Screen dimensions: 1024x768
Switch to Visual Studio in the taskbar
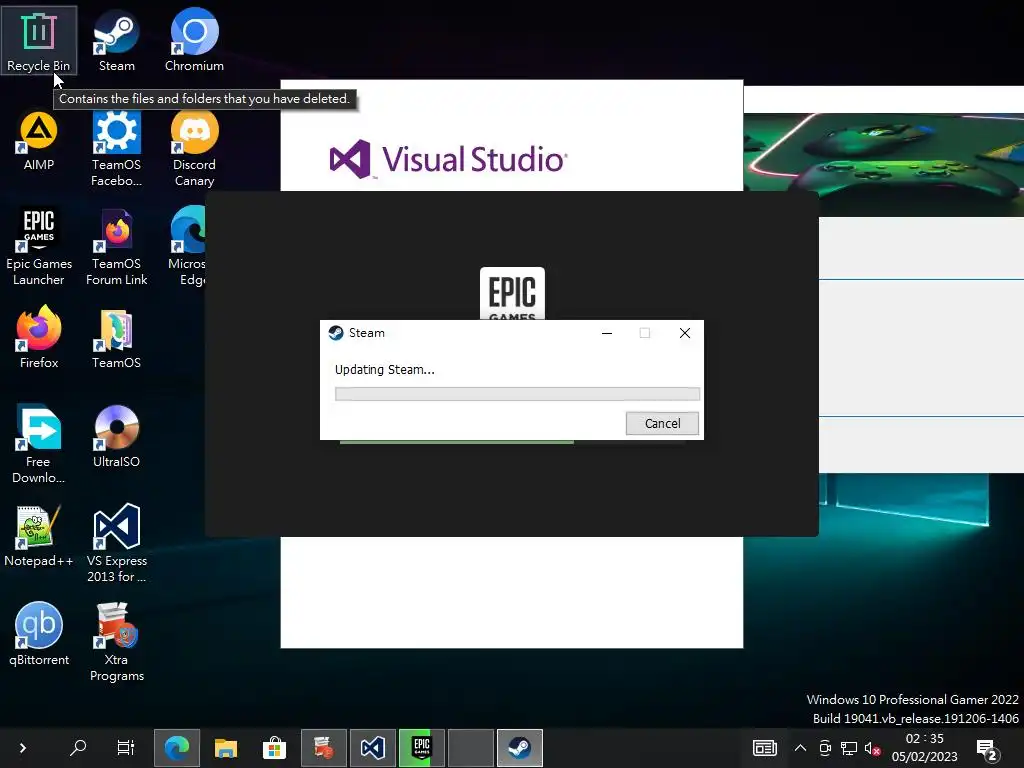pos(373,748)
